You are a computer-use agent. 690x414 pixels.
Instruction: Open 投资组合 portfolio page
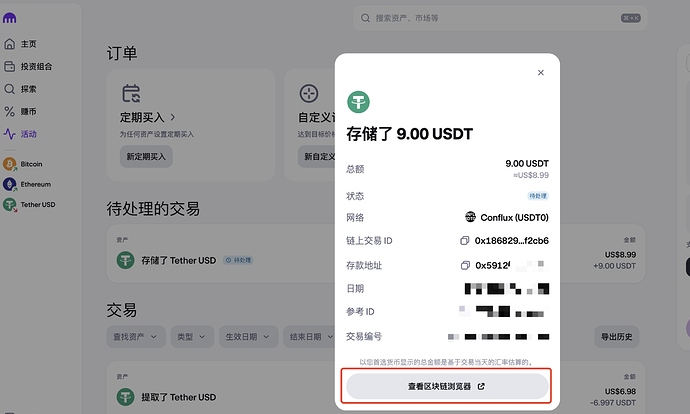34,66
